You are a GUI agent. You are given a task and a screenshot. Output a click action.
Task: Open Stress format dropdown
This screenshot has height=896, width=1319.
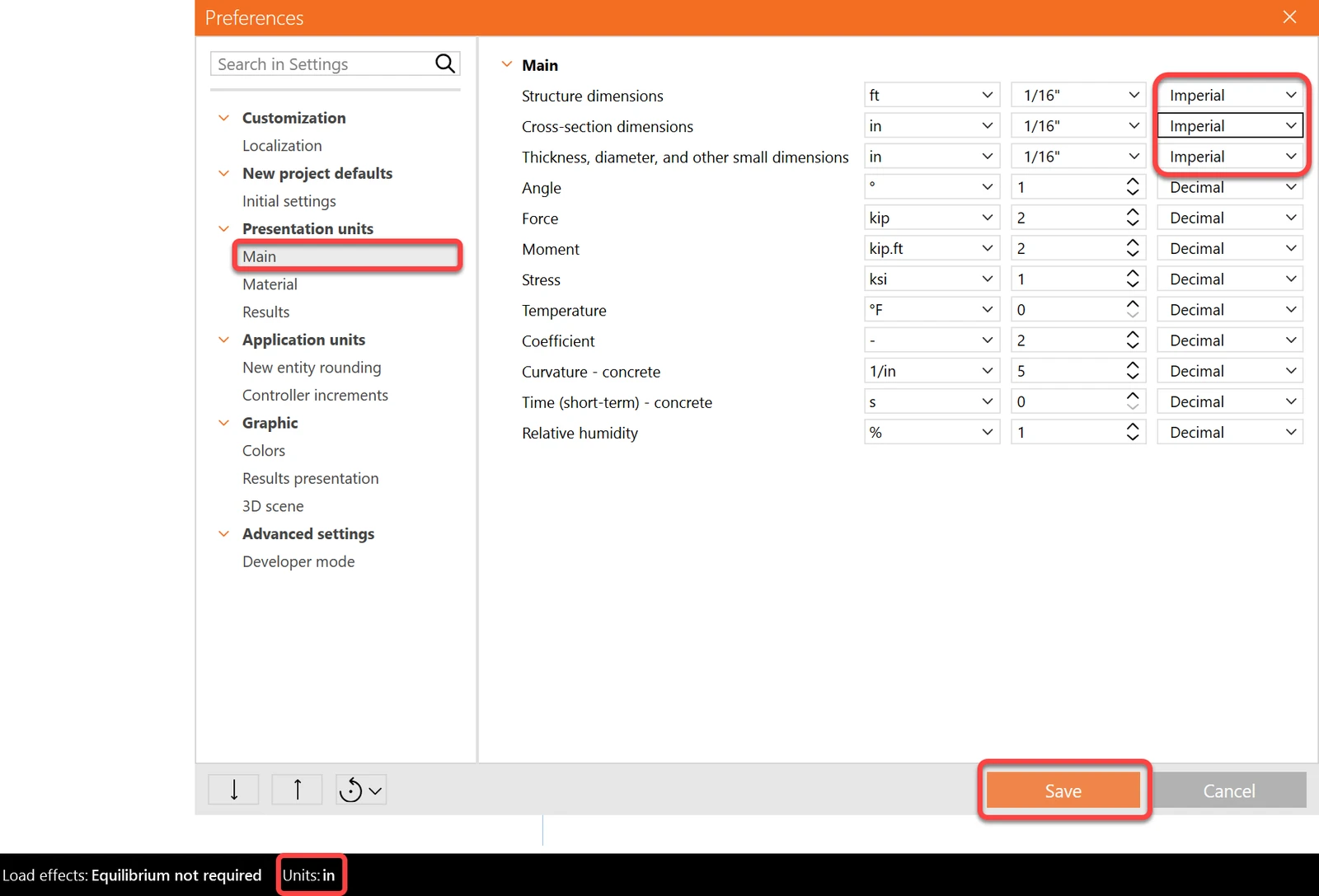click(1230, 279)
